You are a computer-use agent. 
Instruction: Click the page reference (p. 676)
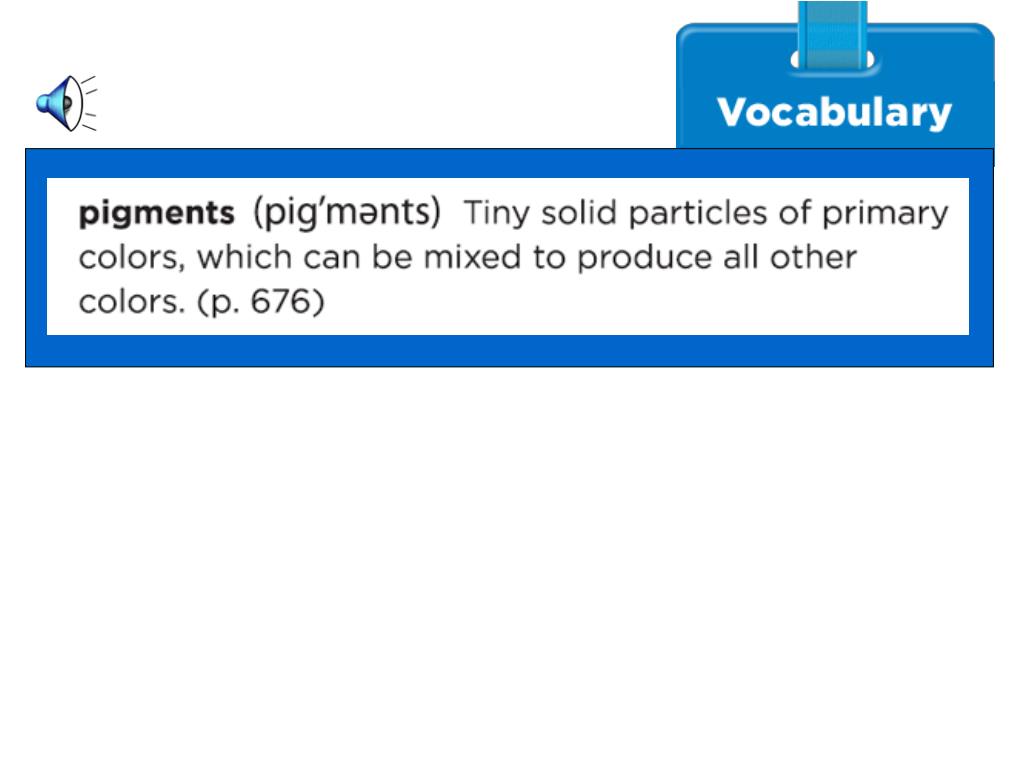tap(261, 302)
